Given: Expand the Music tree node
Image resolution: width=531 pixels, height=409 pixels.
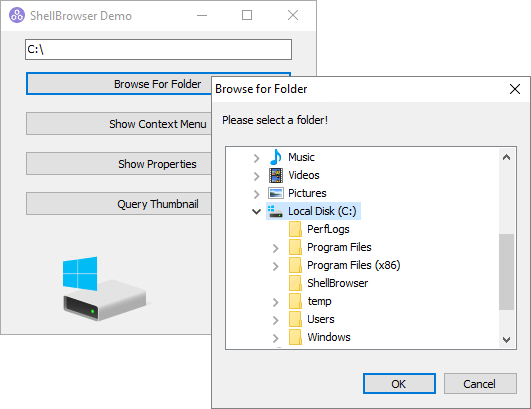Looking at the screenshot, I should (x=257, y=158).
